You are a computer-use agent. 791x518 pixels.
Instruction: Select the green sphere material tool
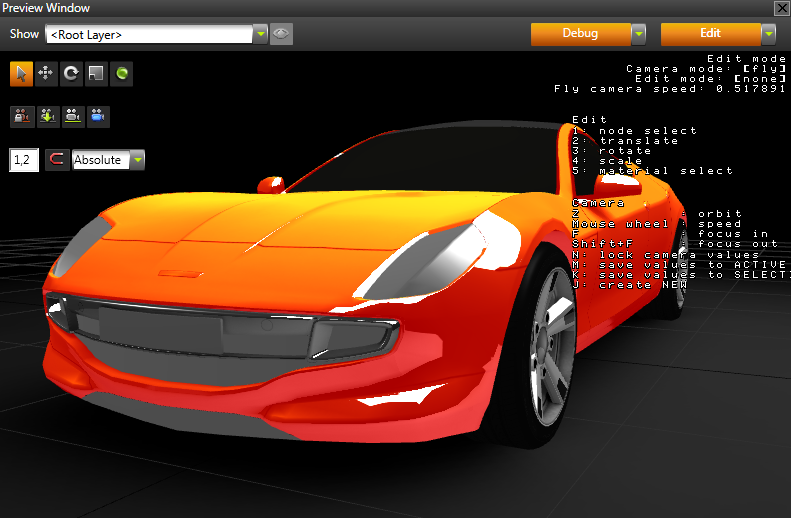[x=121, y=74]
